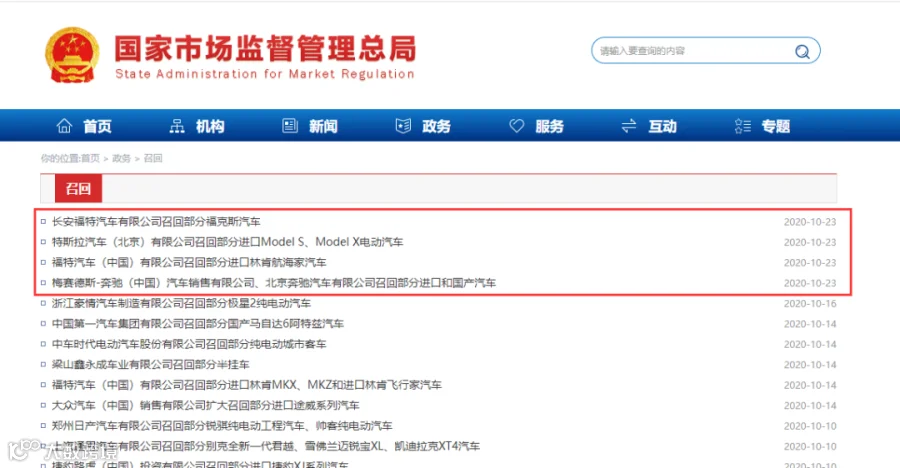Go to 政务 in breadcrumb
The height and width of the screenshot is (468, 900).
coord(121,158)
